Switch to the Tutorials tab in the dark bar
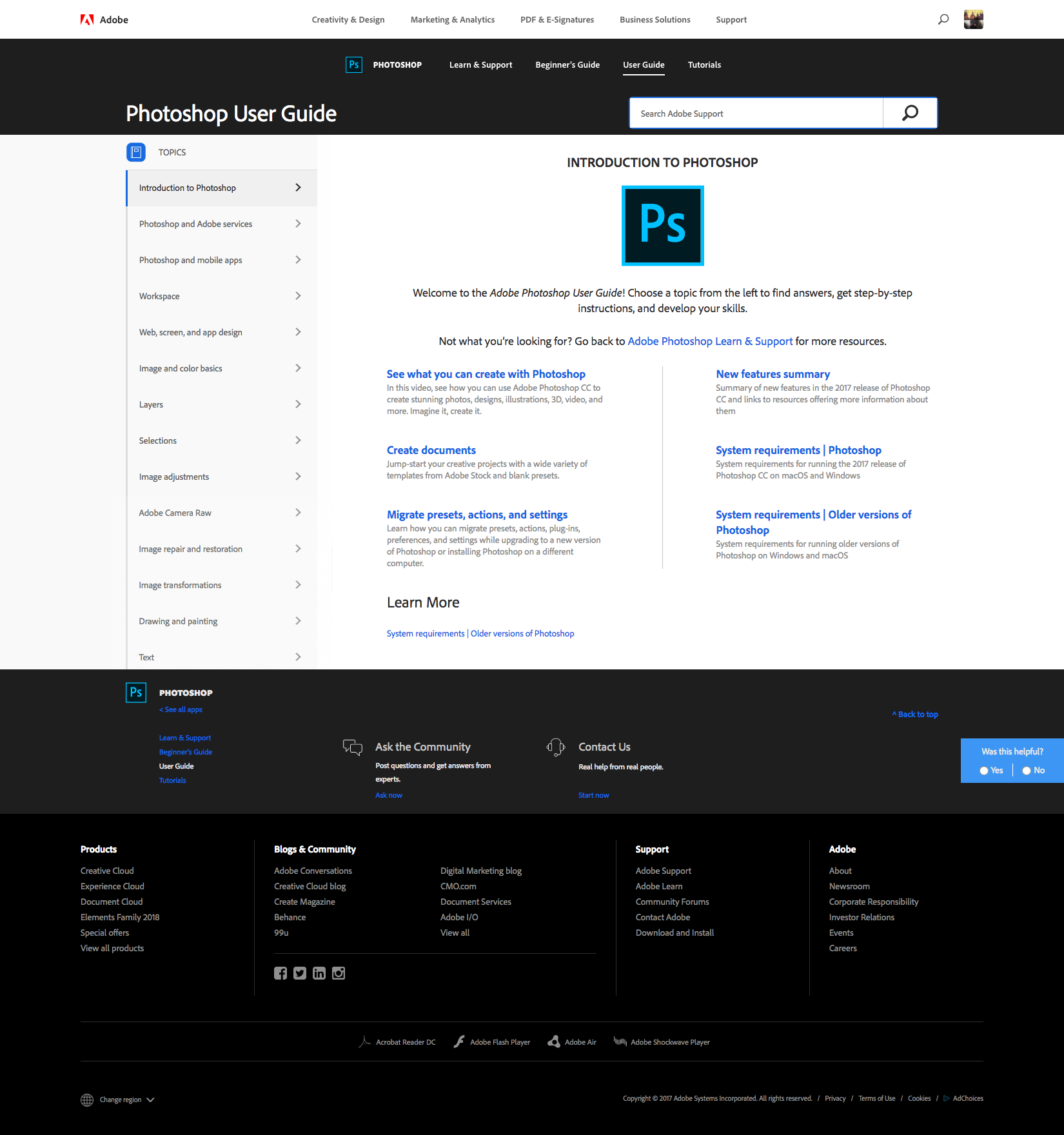The image size is (1064, 1135). (704, 64)
